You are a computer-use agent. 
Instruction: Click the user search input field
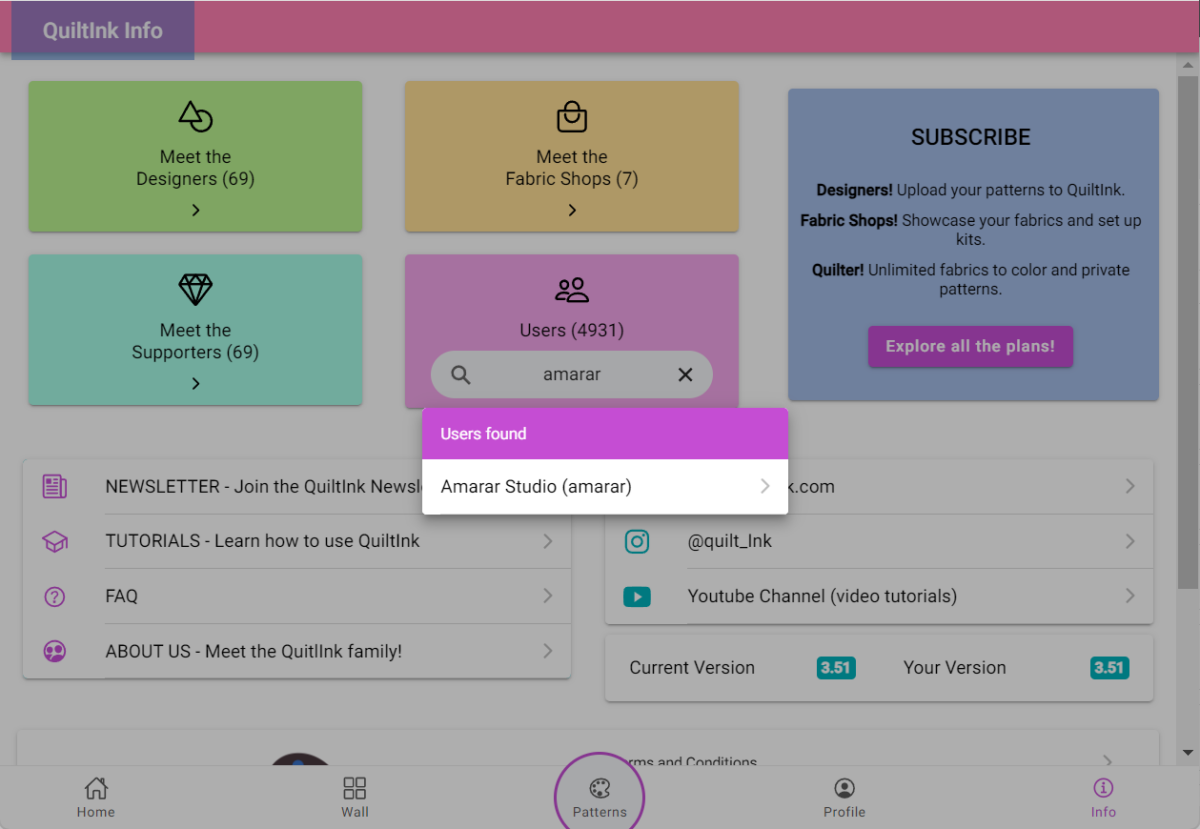point(572,375)
